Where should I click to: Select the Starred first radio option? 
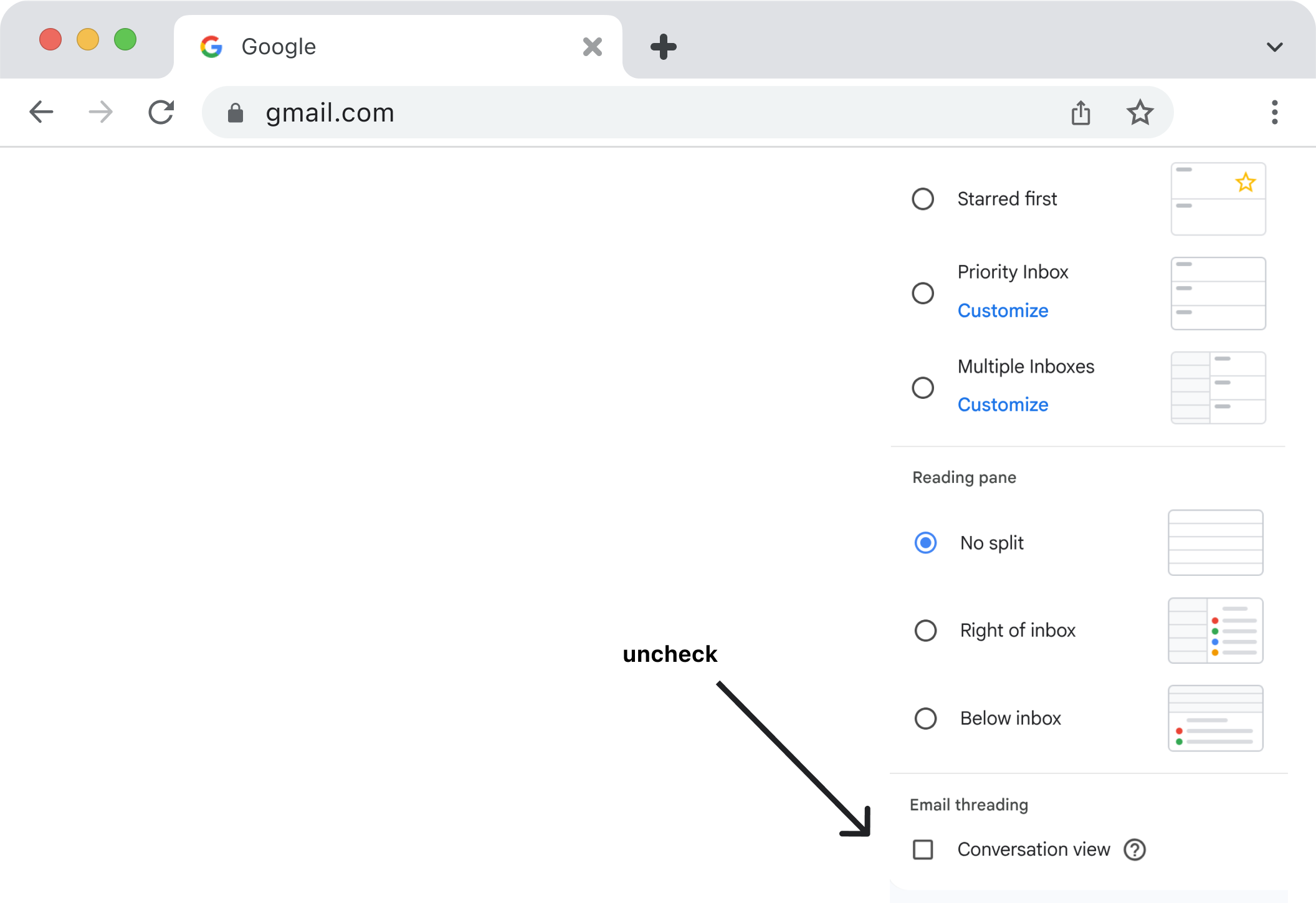(923, 199)
